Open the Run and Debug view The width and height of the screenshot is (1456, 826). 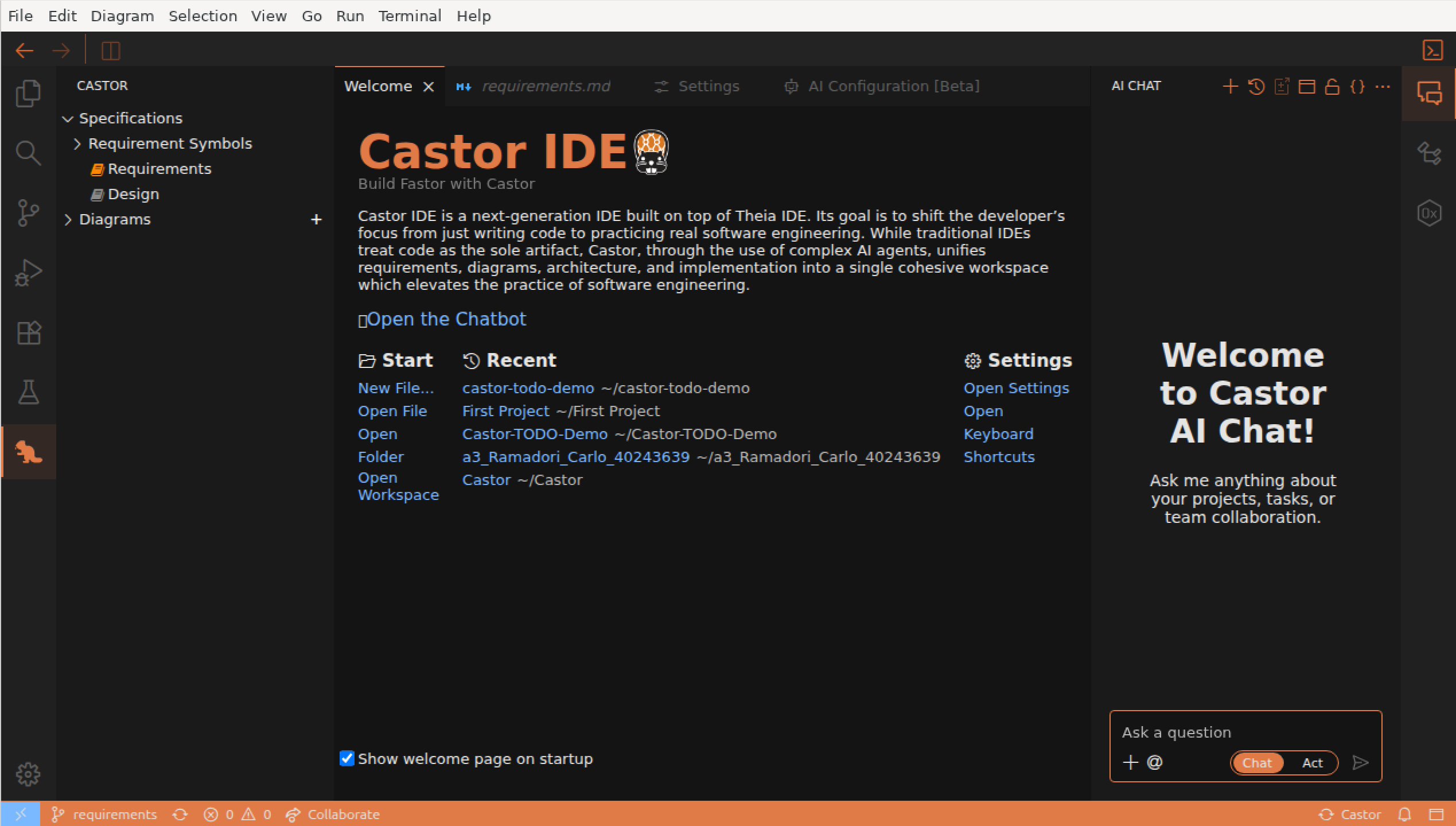coord(28,272)
